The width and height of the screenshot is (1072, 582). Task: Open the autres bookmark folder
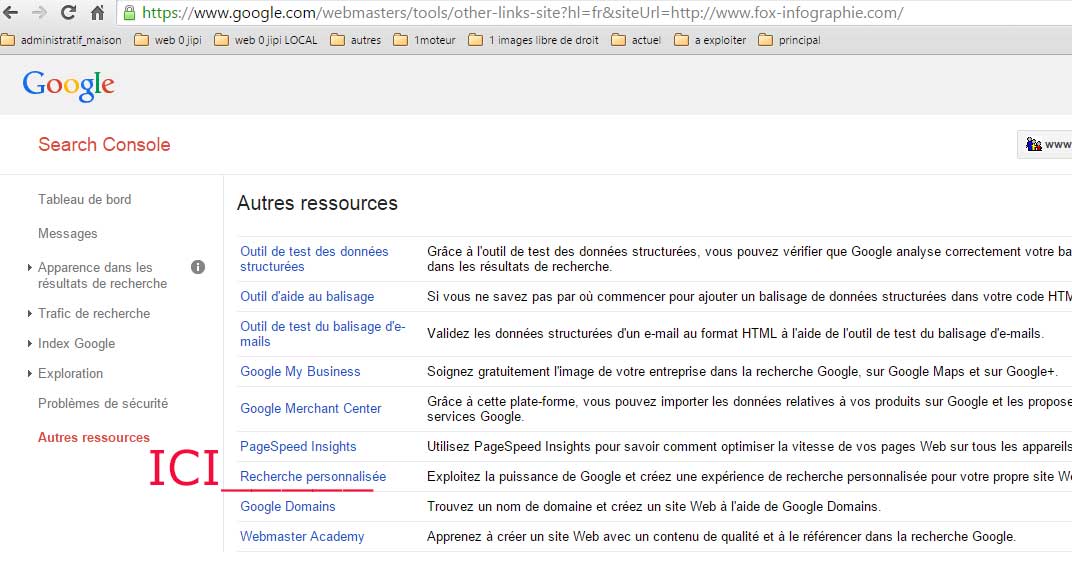[x=356, y=40]
